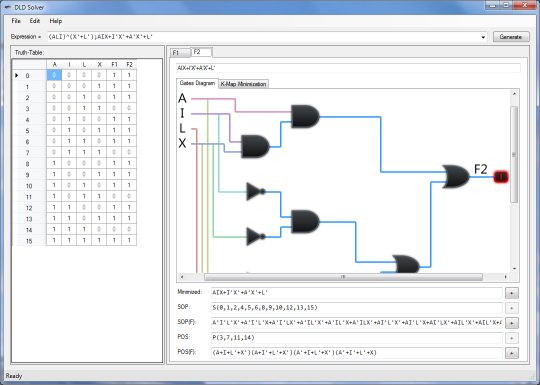
Task: Click the diagram scroll left arrow
Action: 182,277
